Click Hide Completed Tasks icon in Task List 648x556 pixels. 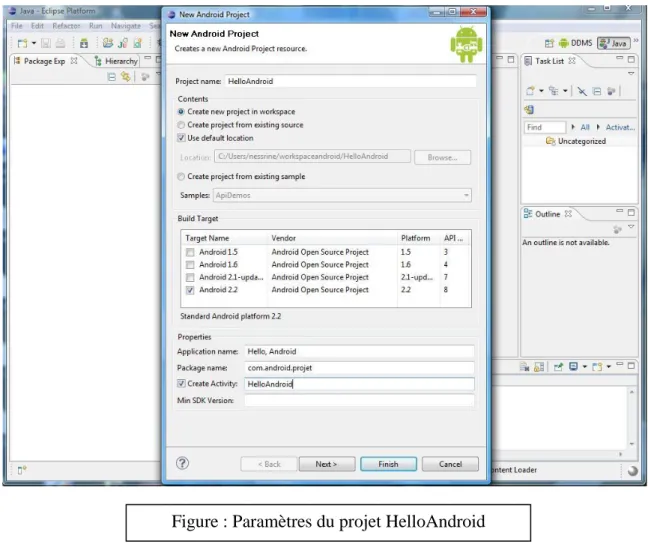tap(582, 91)
